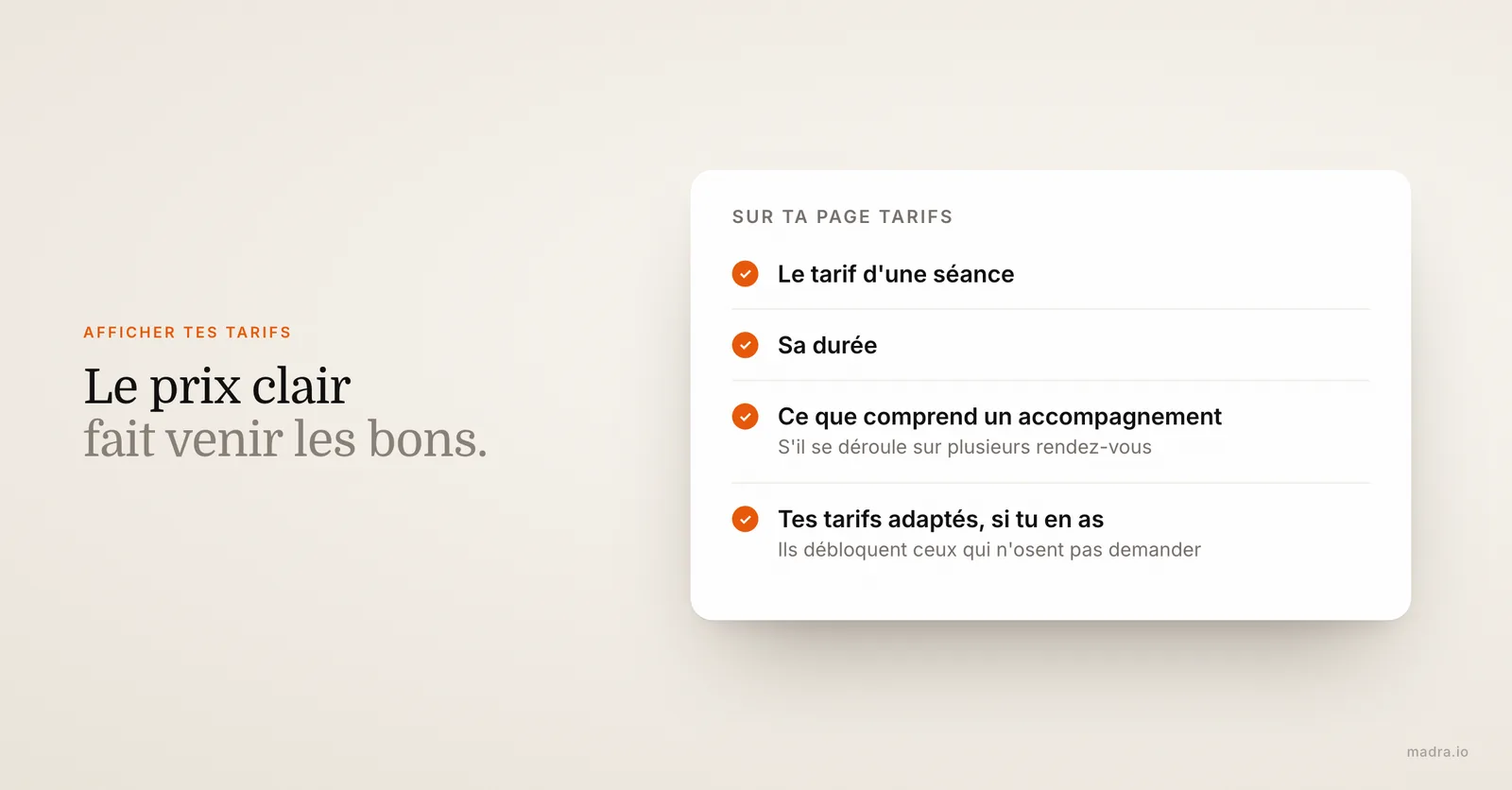Click the orange checkmark beside 'Sa durée'
Image resolution: width=1512 pixels, height=790 pixels.
(x=745, y=345)
